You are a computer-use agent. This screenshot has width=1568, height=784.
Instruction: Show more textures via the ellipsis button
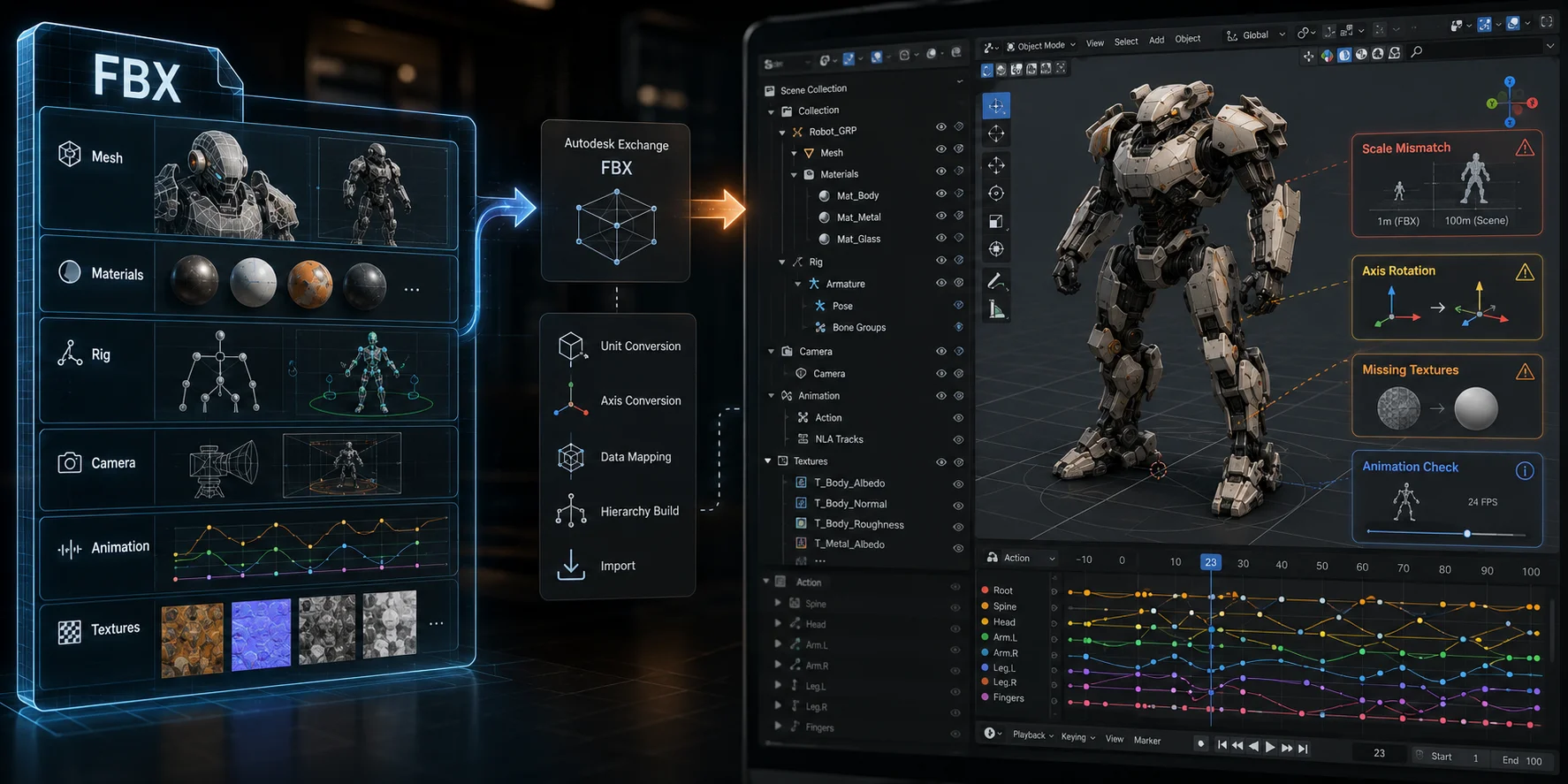coord(437,623)
